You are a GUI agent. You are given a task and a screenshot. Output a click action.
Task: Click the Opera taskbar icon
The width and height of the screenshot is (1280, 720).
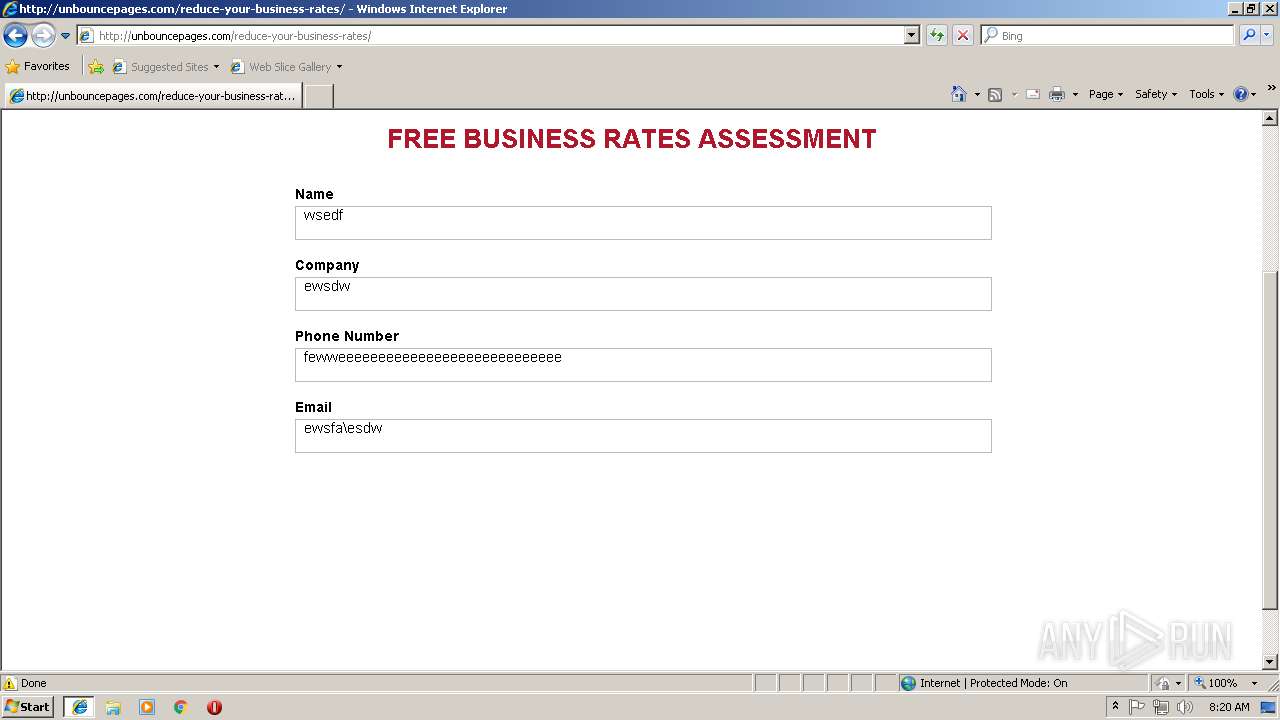point(214,707)
